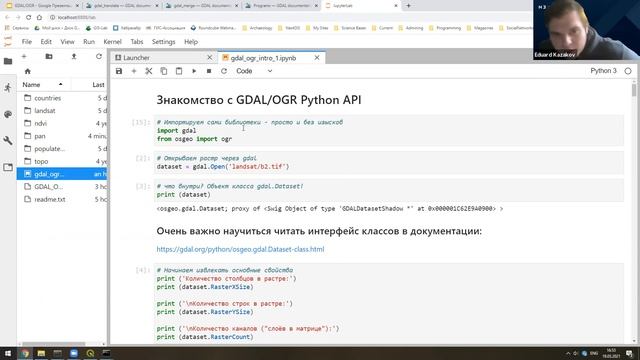Interrupt the kernel with stop icon
The image size is (640, 360).
click(x=209, y=71)
